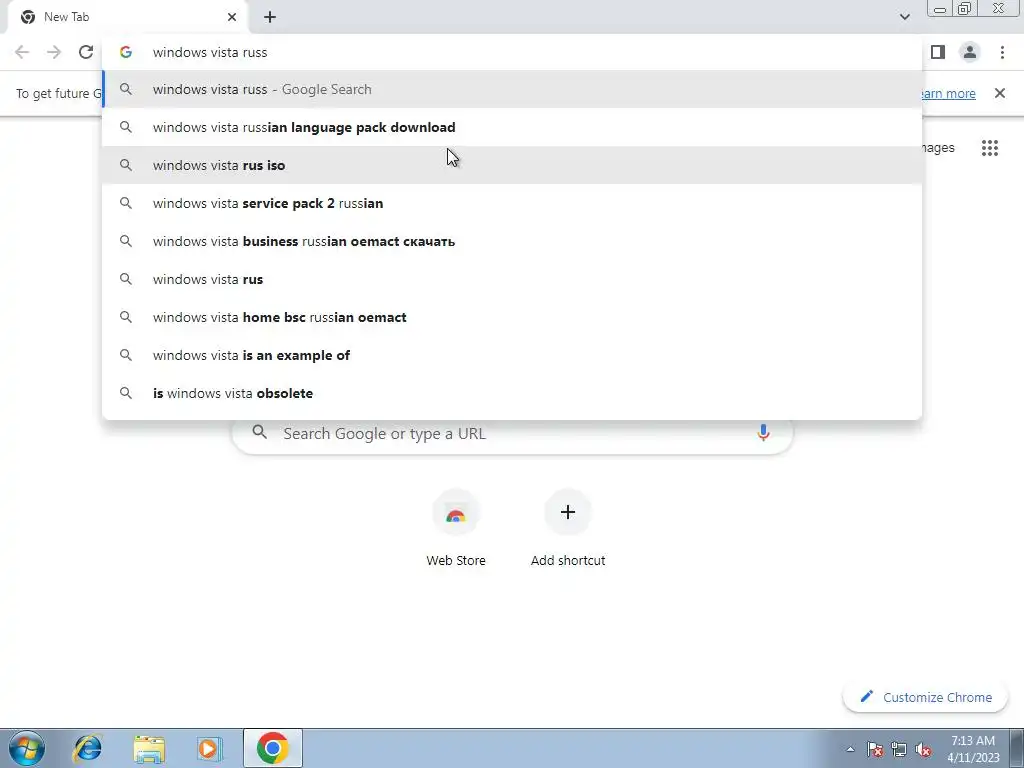Open the Chrome profile avatar menu
Screen dimensions: 1024x768
970,52
